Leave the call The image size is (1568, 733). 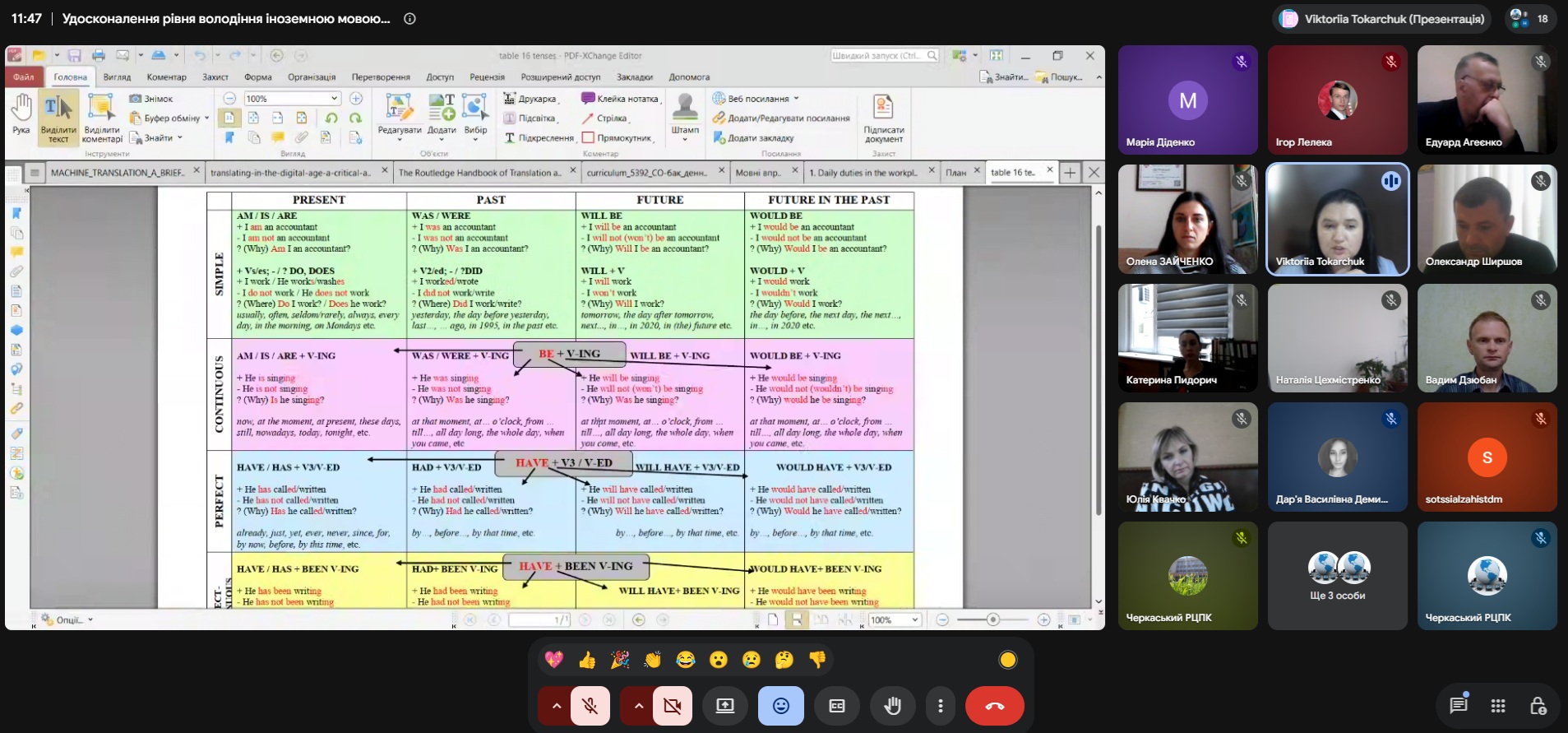click(x=995, y=706)
